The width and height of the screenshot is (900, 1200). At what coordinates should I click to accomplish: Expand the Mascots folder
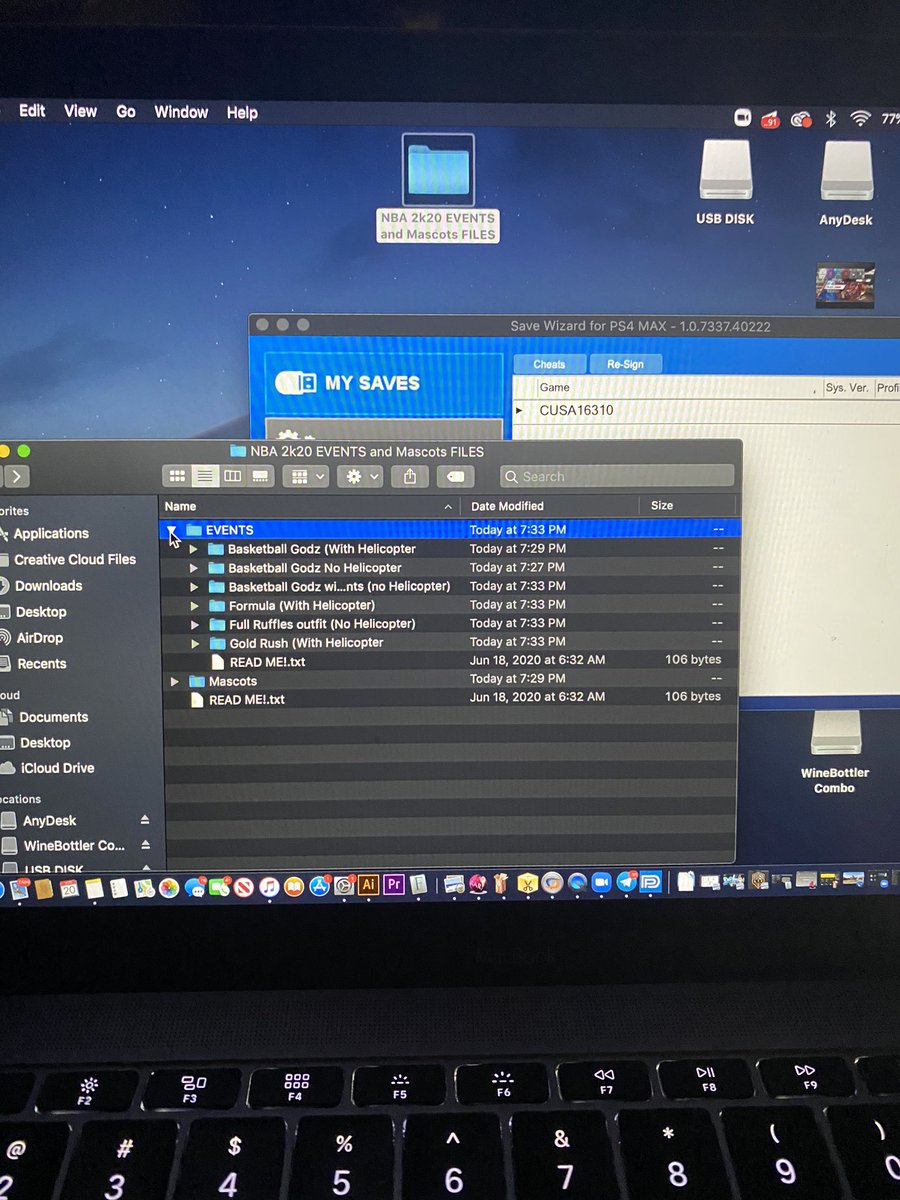point(175,681)
